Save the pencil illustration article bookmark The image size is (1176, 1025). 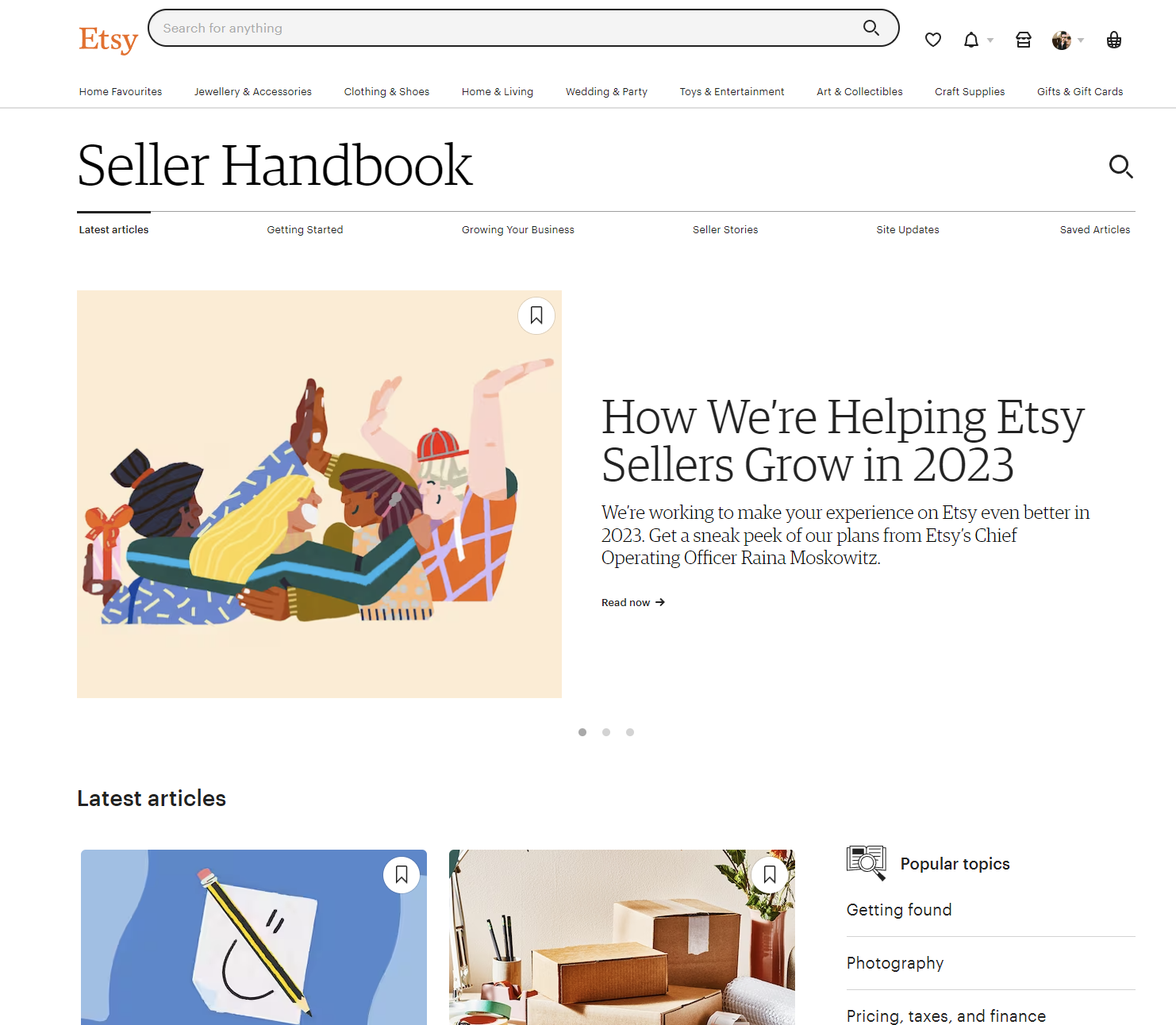click(402, 874)
